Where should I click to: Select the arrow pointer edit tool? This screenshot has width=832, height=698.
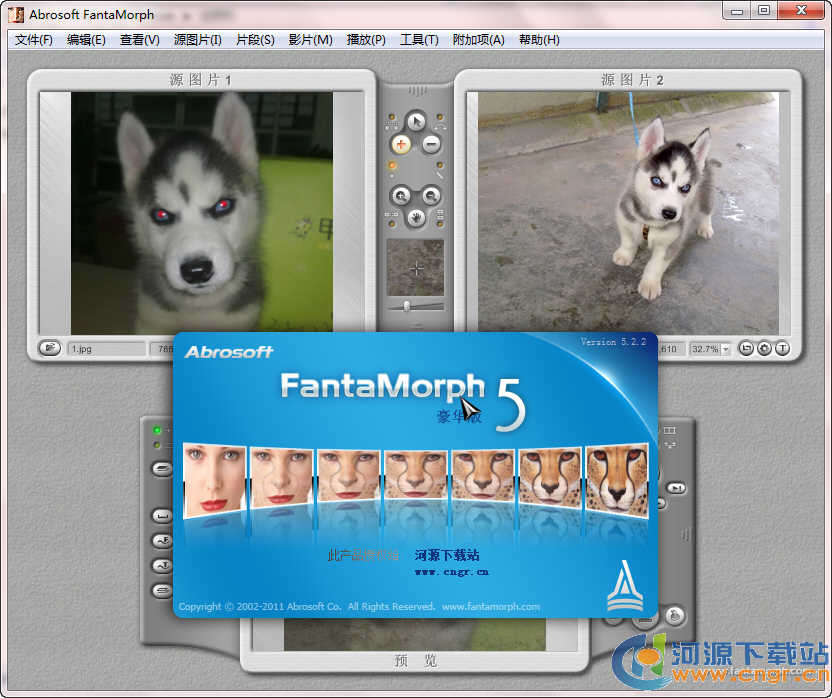416,121
